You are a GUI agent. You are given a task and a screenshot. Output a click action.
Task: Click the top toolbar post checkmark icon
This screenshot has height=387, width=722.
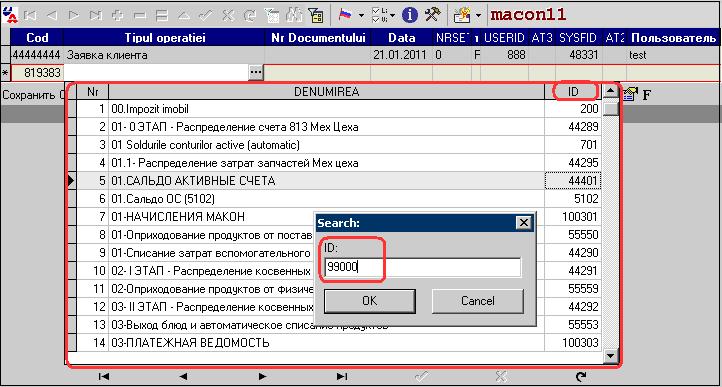[206, 15]
